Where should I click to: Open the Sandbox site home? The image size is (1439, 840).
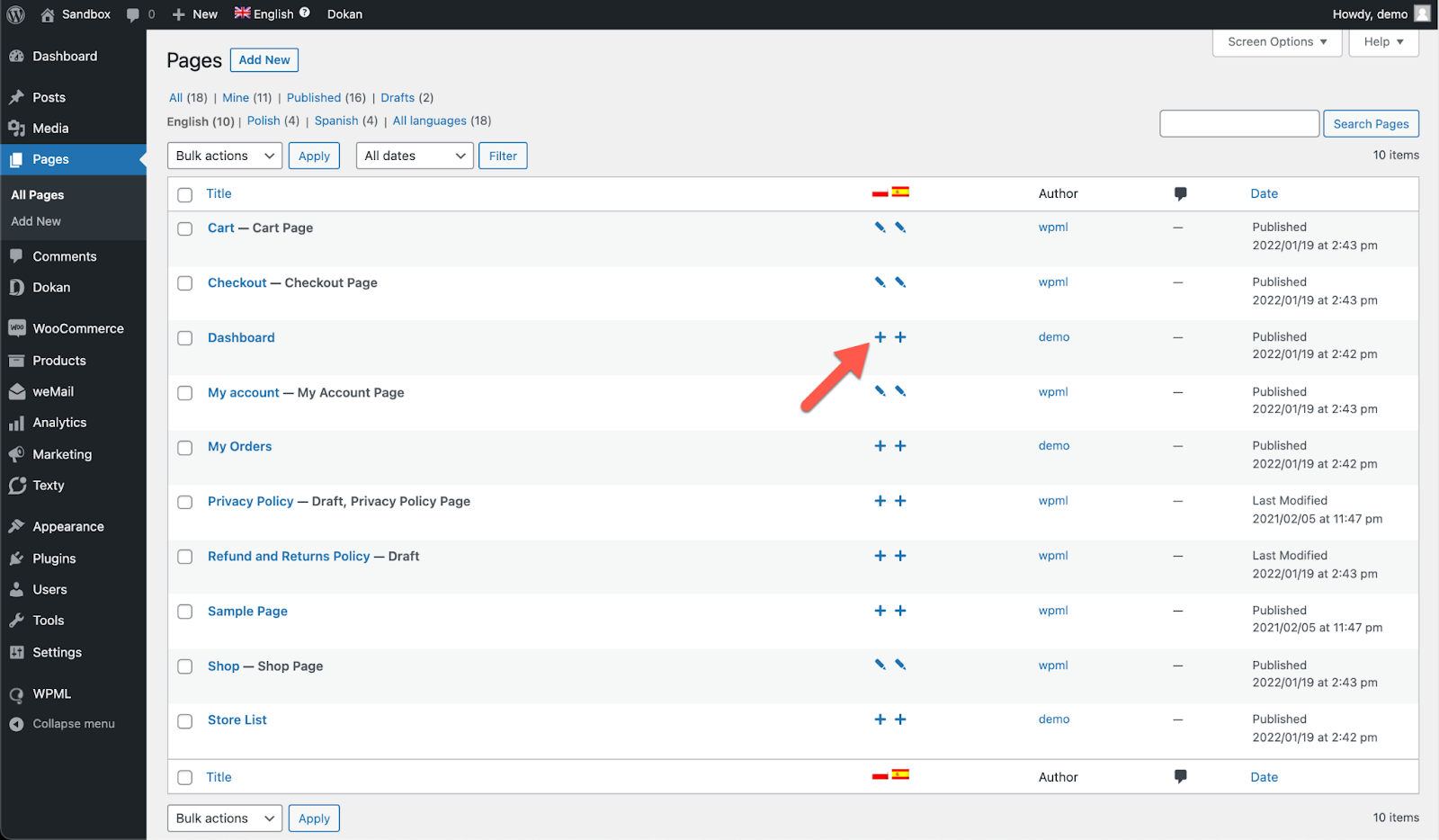76,14
